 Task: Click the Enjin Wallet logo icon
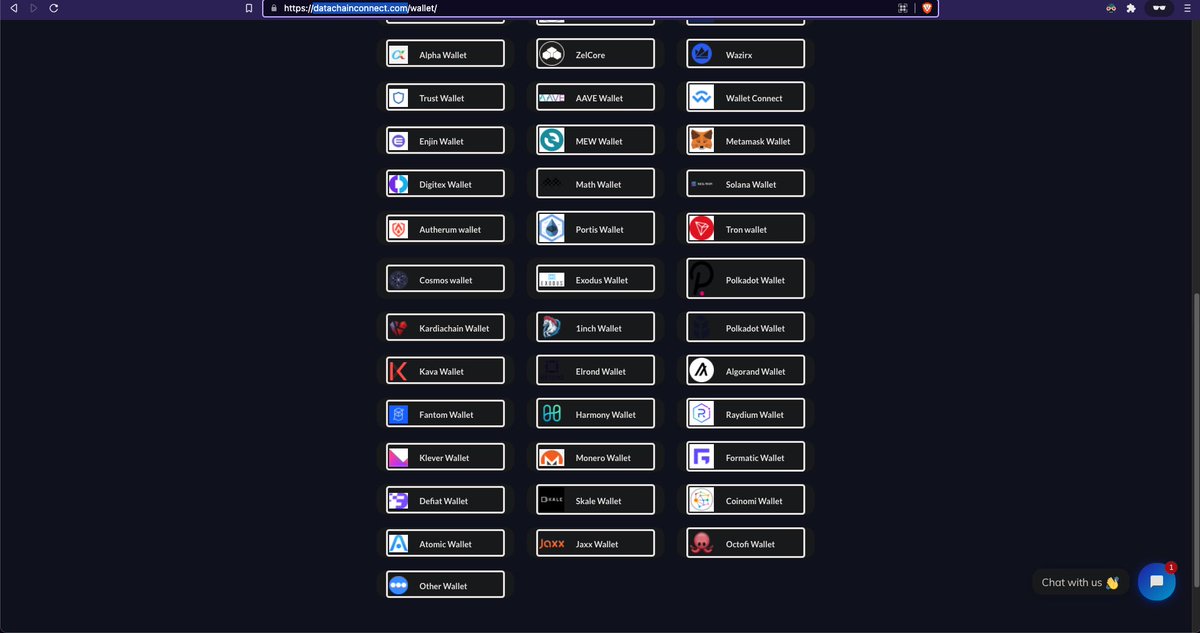(398, 141)
